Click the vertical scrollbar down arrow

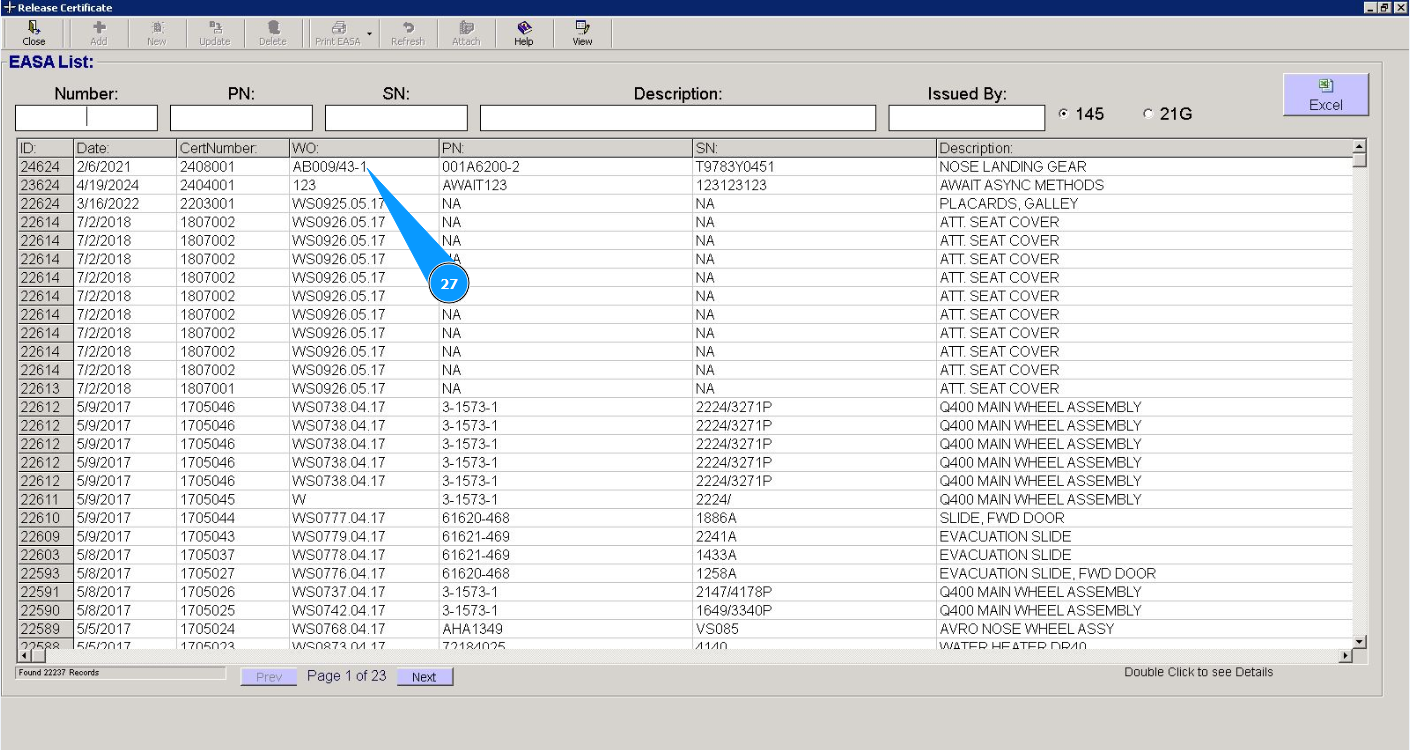point(1359,641)
